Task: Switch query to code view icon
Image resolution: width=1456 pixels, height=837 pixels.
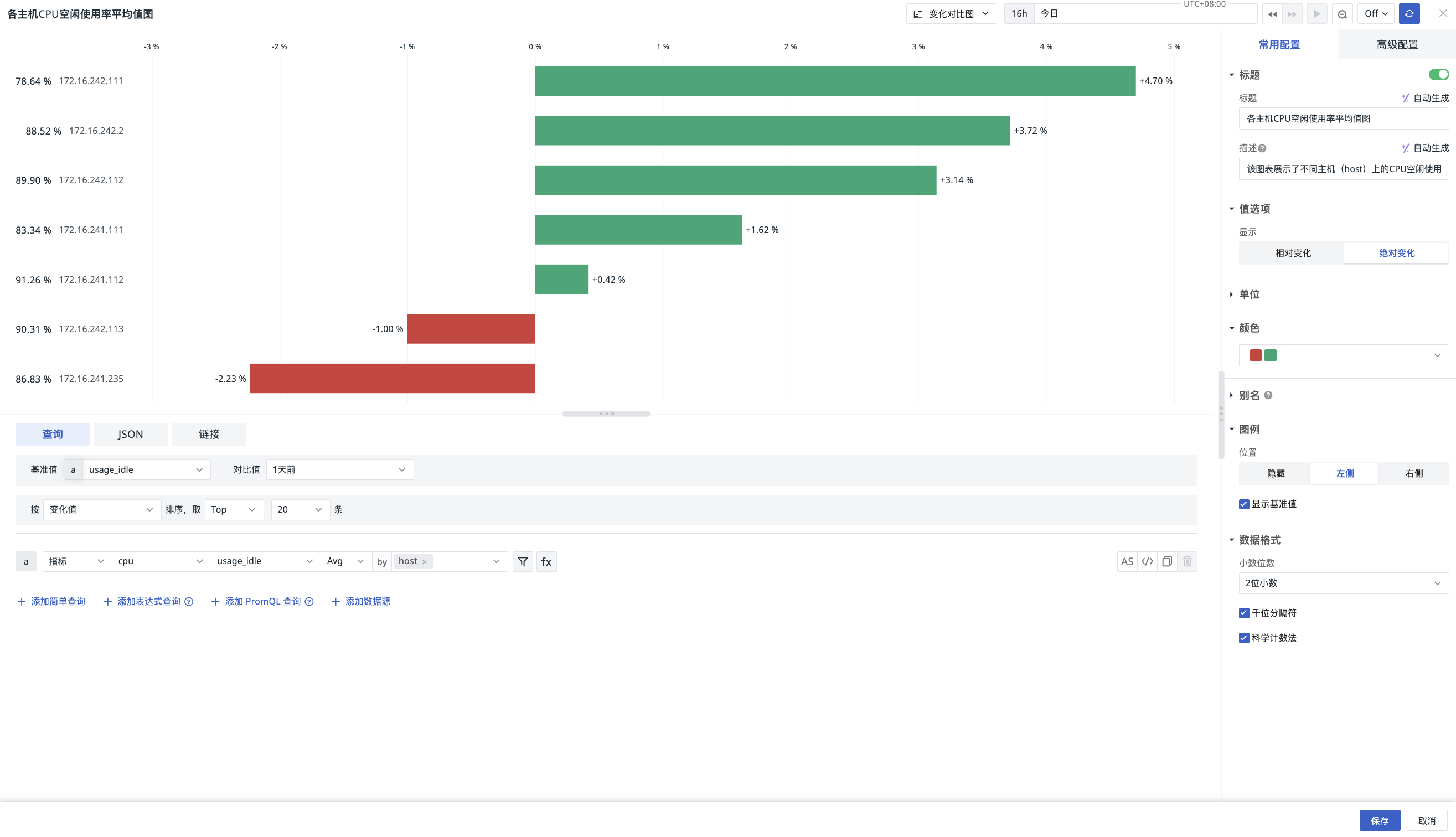Action: point(1147,562)
